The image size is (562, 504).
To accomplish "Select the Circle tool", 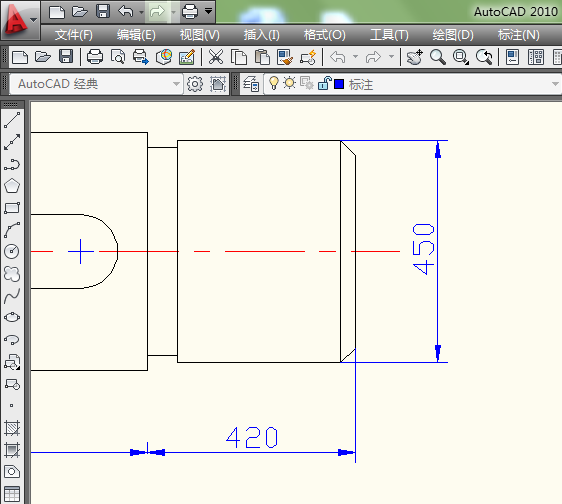I will pyautogui.click(x=12, y=252).
